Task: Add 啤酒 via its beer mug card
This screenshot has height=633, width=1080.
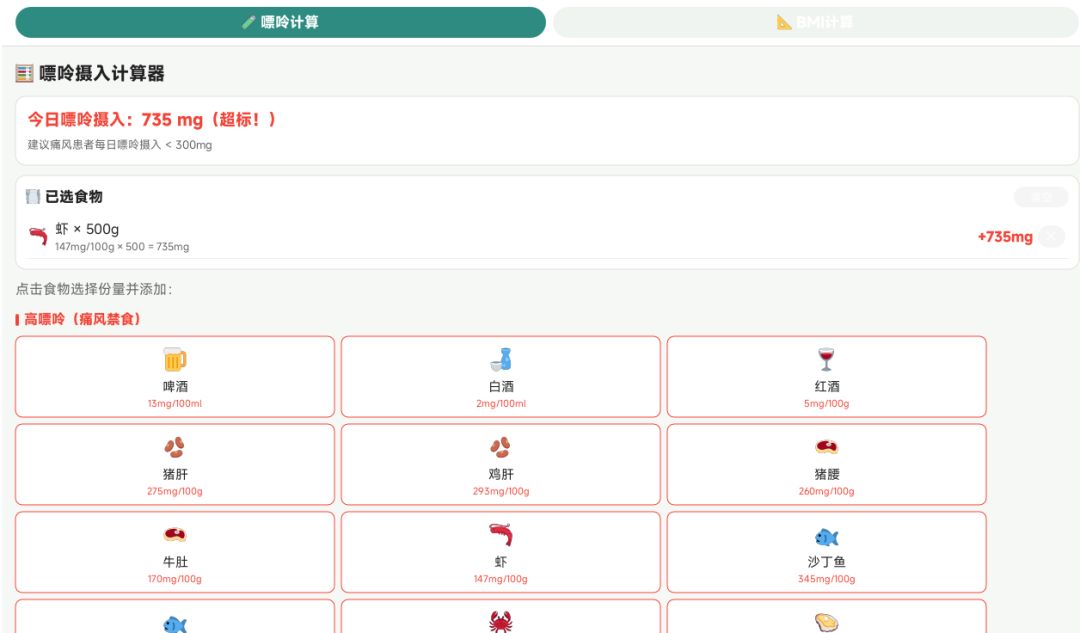Action: 175,377
